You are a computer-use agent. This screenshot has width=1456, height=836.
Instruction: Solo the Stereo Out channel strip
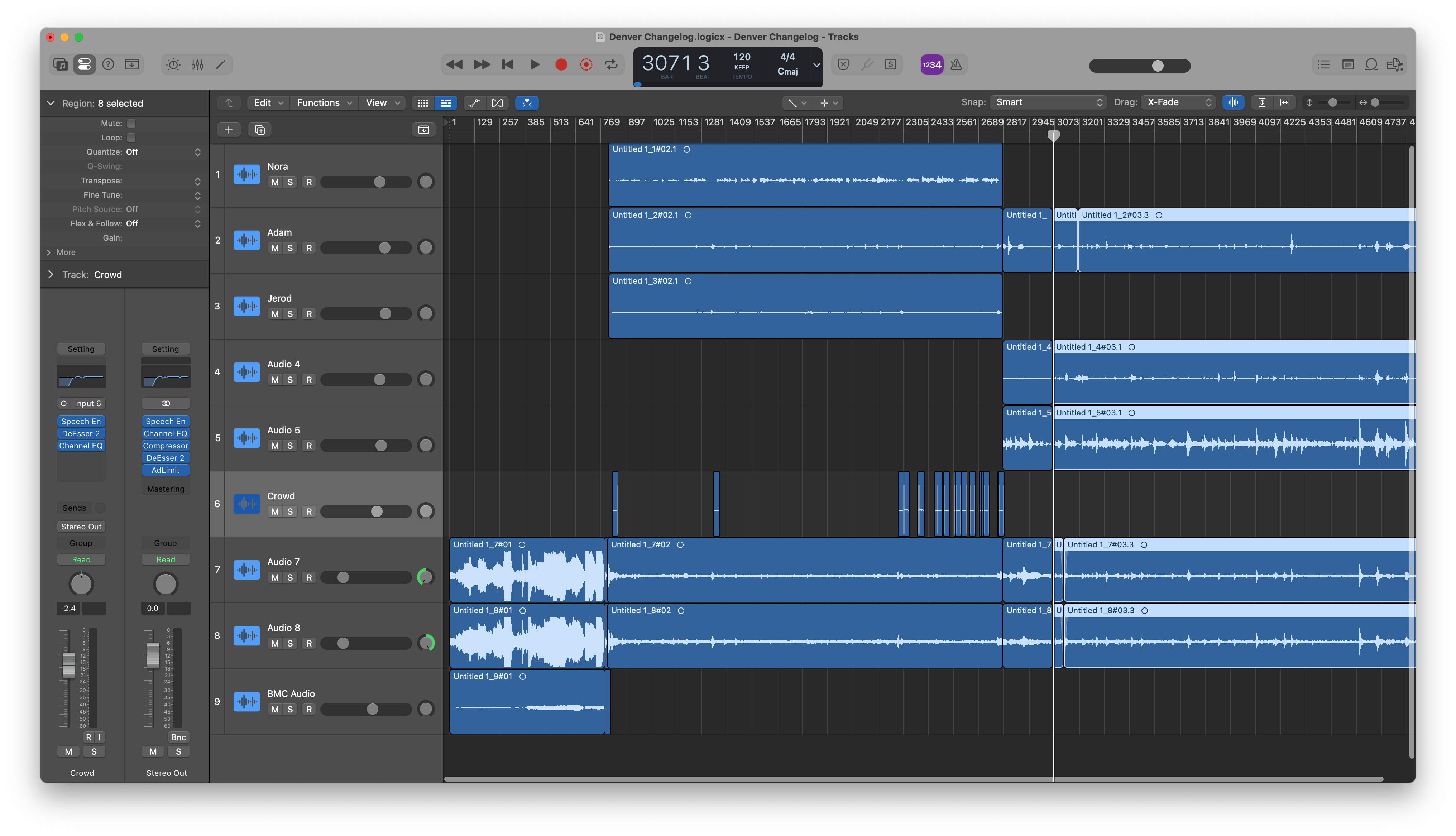pos(178,751)
